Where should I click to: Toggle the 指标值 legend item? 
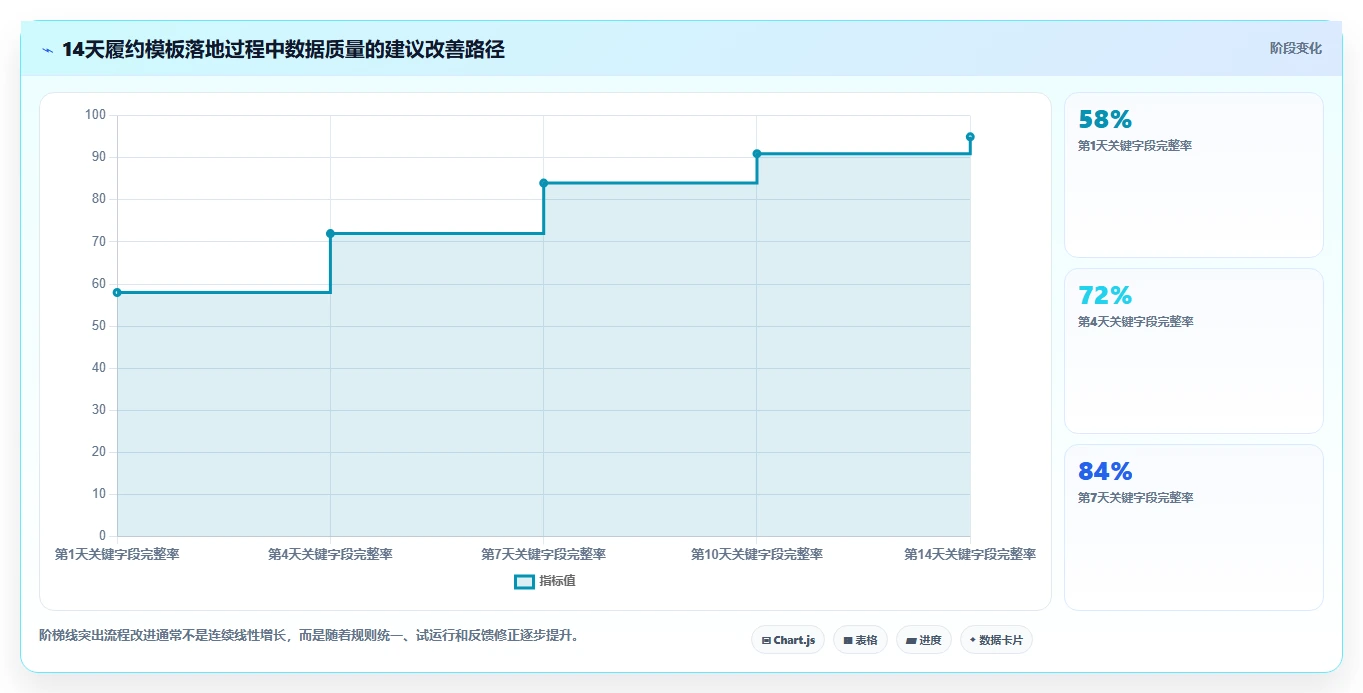coord(545,581)
